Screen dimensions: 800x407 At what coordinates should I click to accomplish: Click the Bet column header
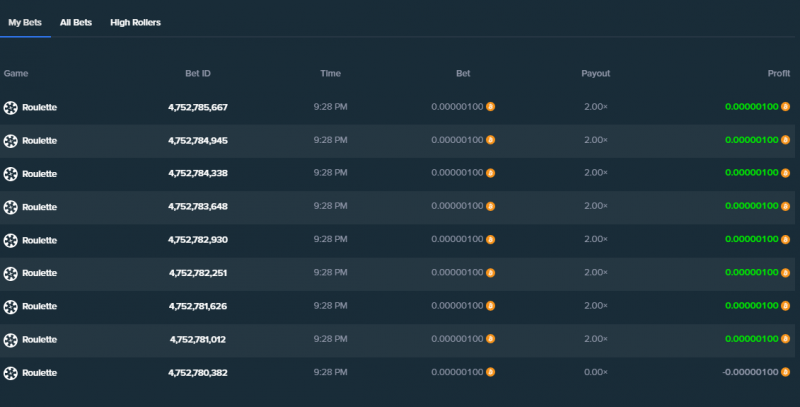click(463, 73)
